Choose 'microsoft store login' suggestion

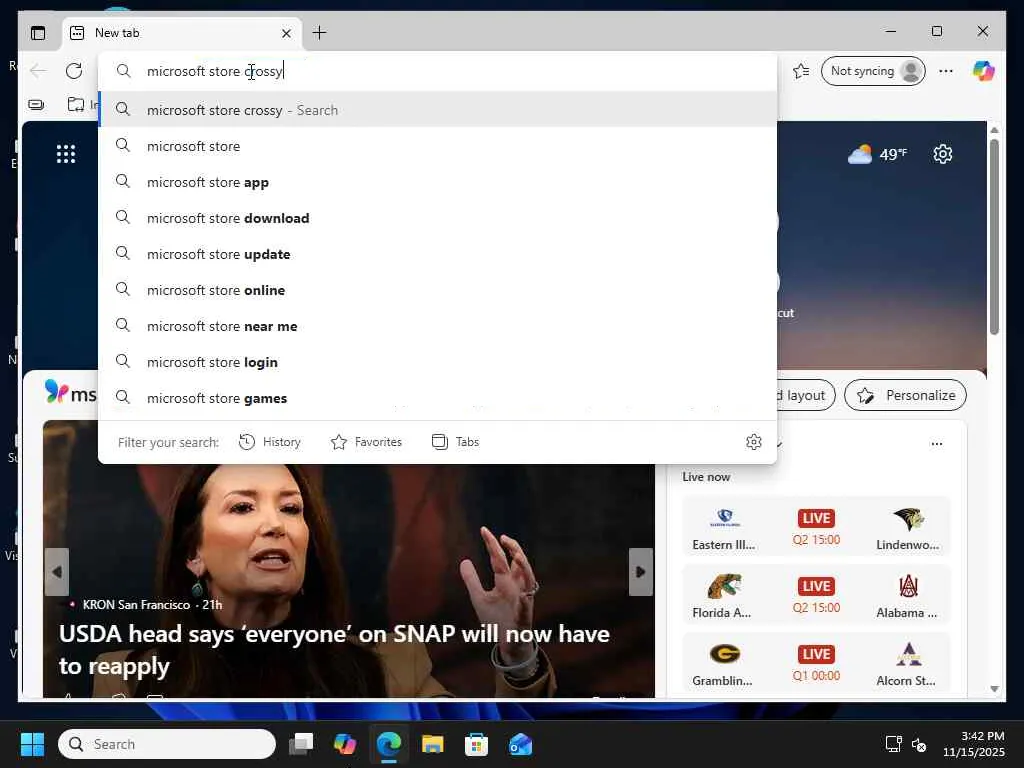coord(438,362)
